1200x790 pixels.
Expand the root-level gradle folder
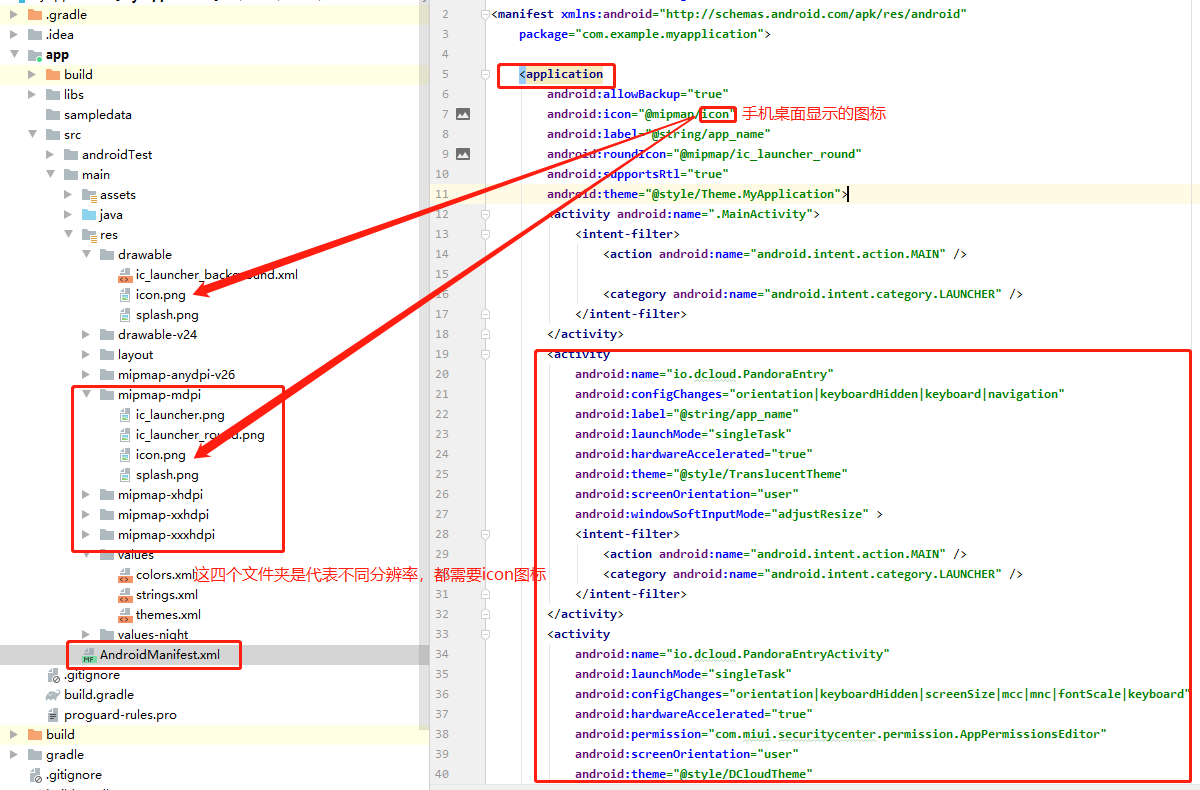pyautogui.click(x=14, y=755)
